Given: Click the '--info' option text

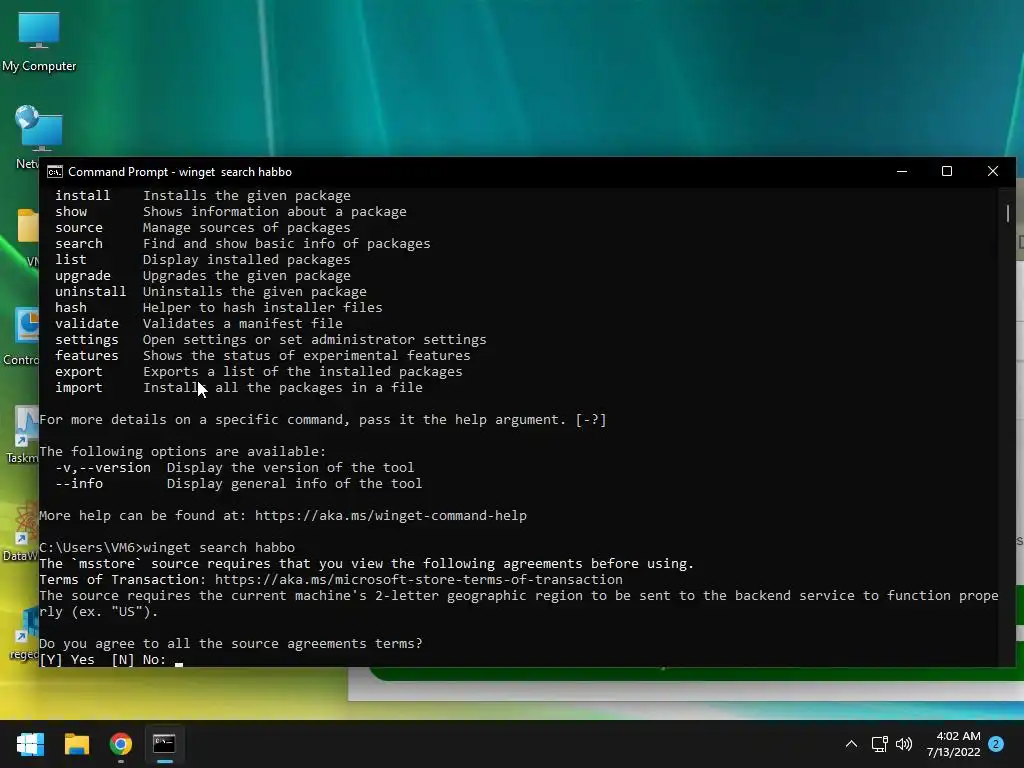Looking at the screenshot, I should tap(79, 484).
